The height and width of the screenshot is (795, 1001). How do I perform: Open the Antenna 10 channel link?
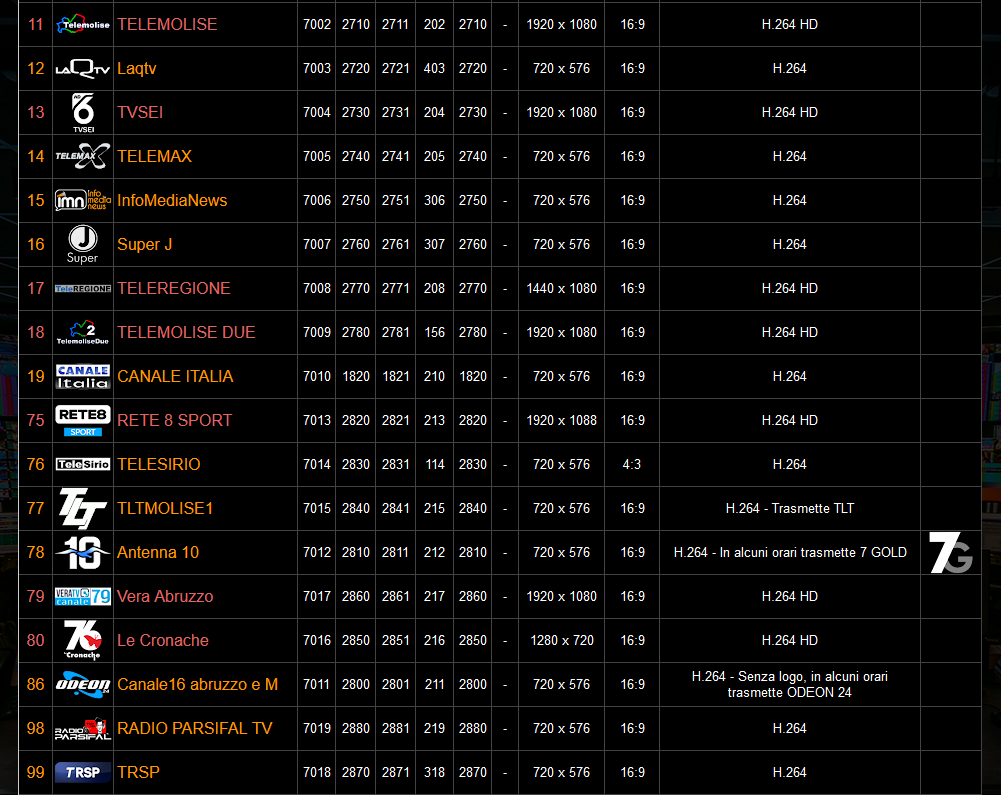pos(158,552)
